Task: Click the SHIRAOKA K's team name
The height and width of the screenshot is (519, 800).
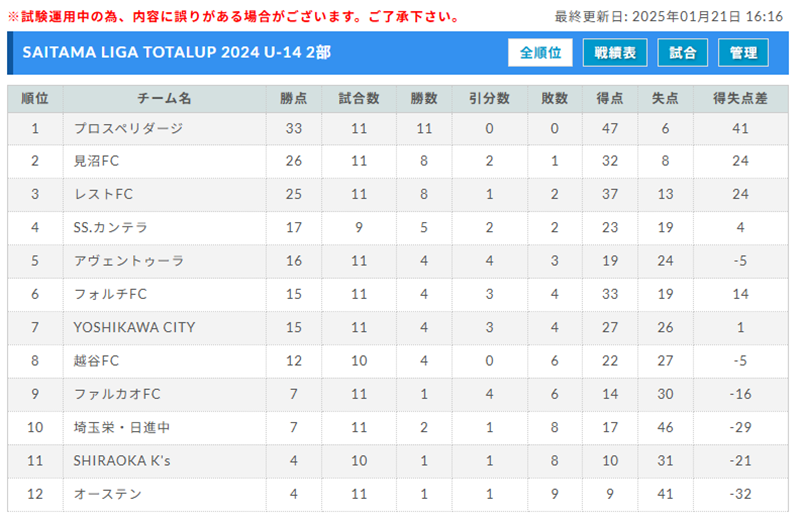Action: point(122,461)
